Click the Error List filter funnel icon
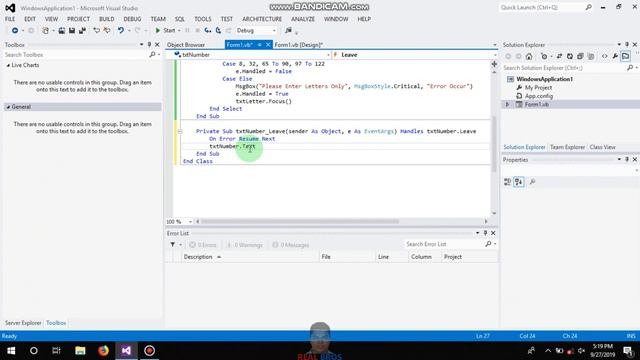 click(173, 244)
